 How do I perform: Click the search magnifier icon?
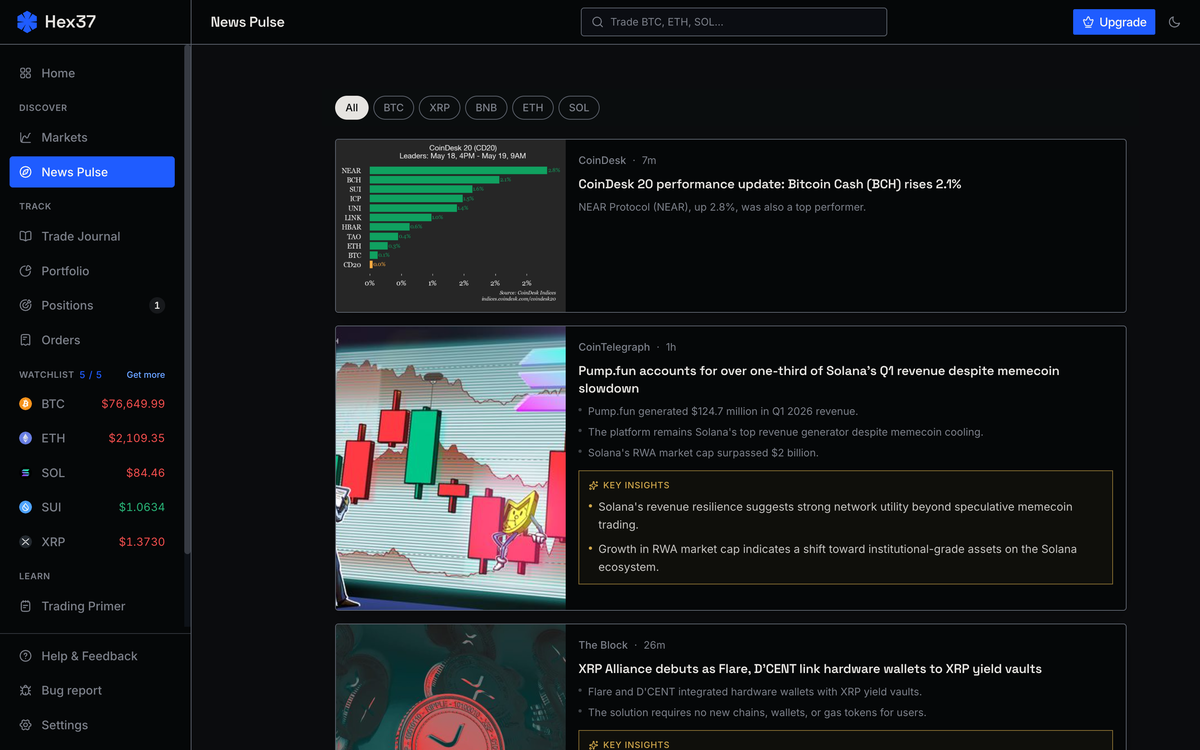598,22
